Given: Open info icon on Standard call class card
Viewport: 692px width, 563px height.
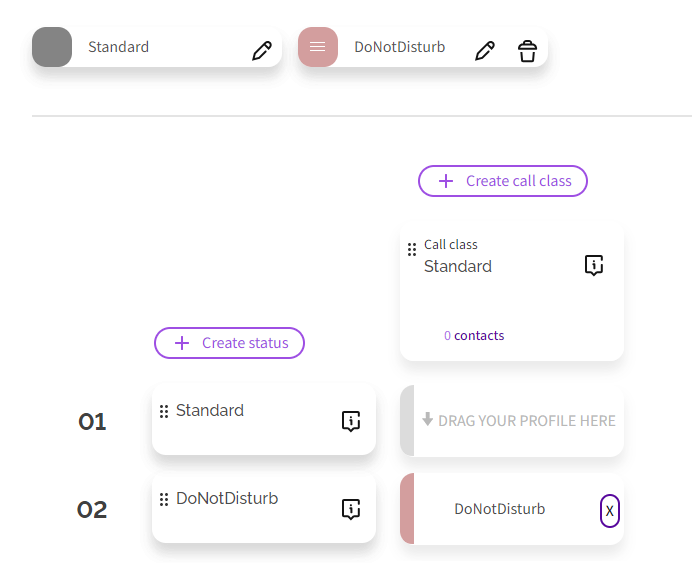Looking at the screenshot, I should coord(594,265).
